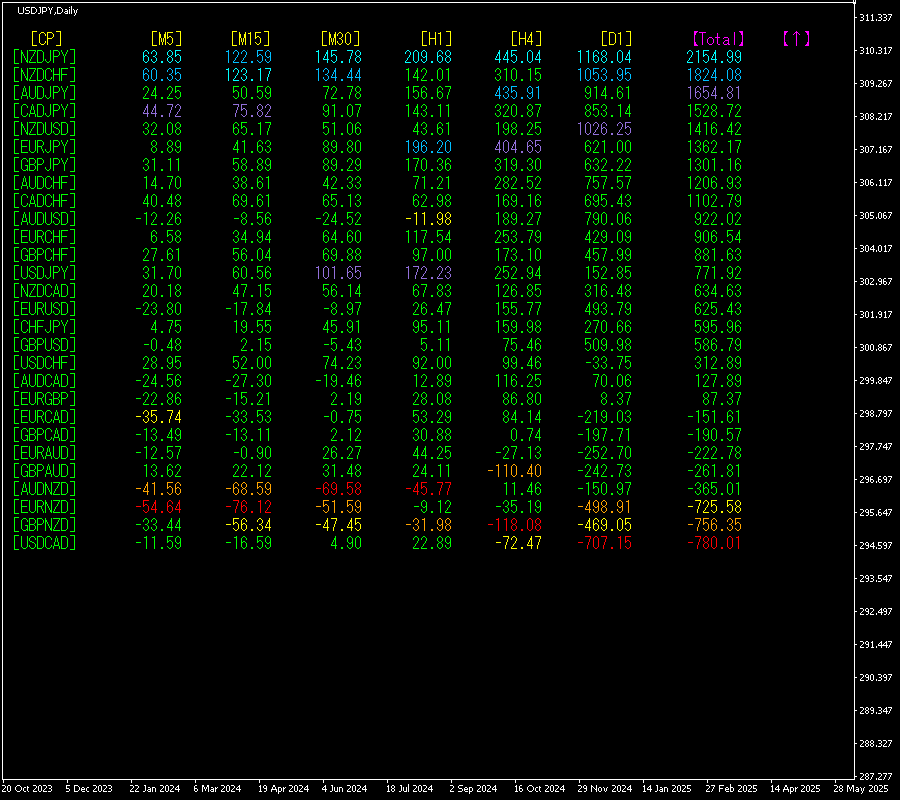Screen dimensions: 900x800
Task: Click AUDJPY total value 1654.81
Action: [x=714, y=93]
